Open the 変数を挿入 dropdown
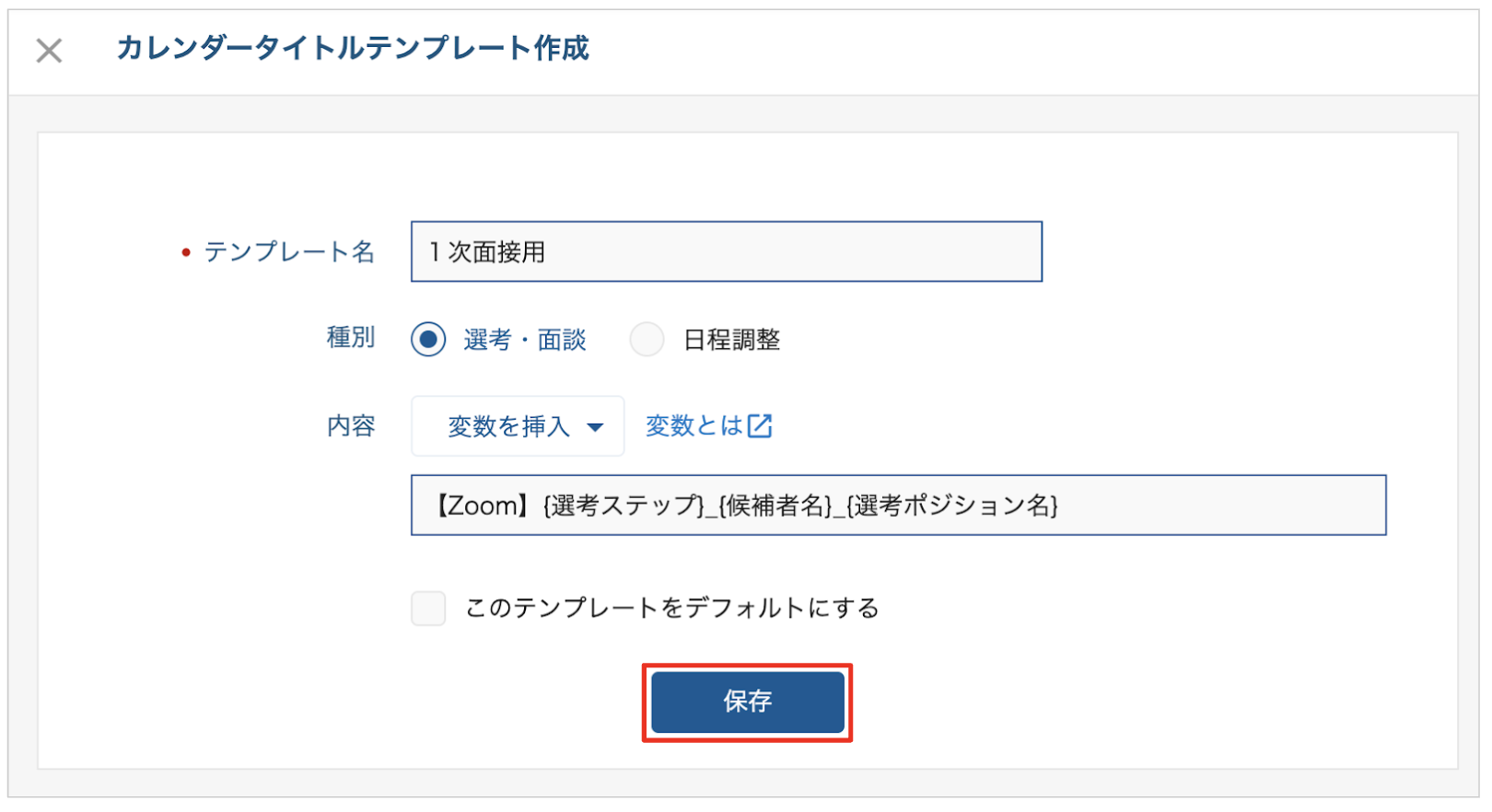Viewport: 1492px width, 812px height. (518, 426)
